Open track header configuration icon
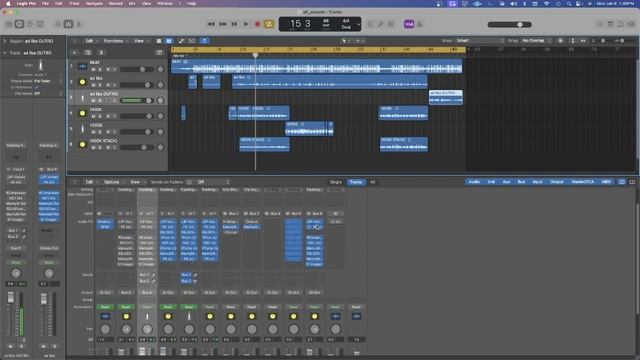The image size is (640, 360). 160,52
